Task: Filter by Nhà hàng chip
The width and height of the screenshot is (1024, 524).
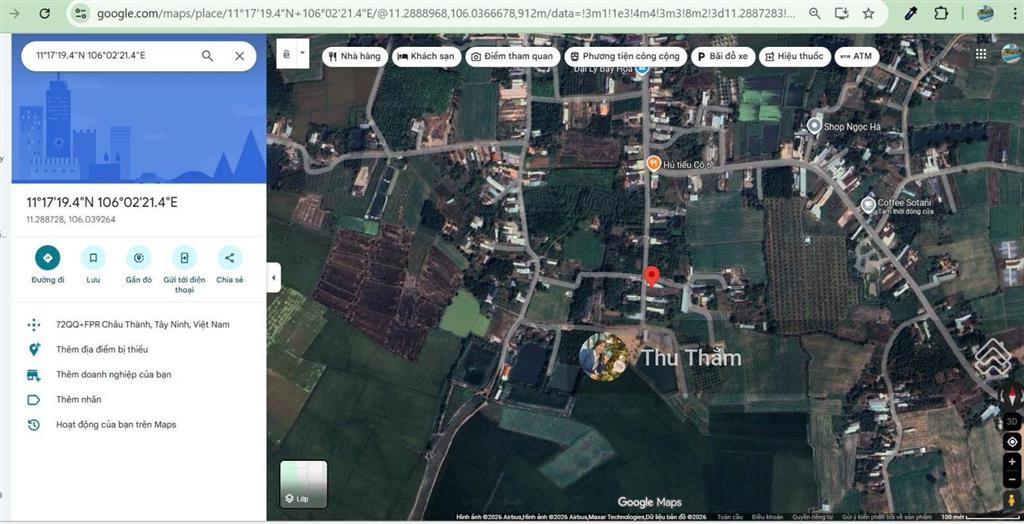Action: pyautogui.click(x=355, y=56)
